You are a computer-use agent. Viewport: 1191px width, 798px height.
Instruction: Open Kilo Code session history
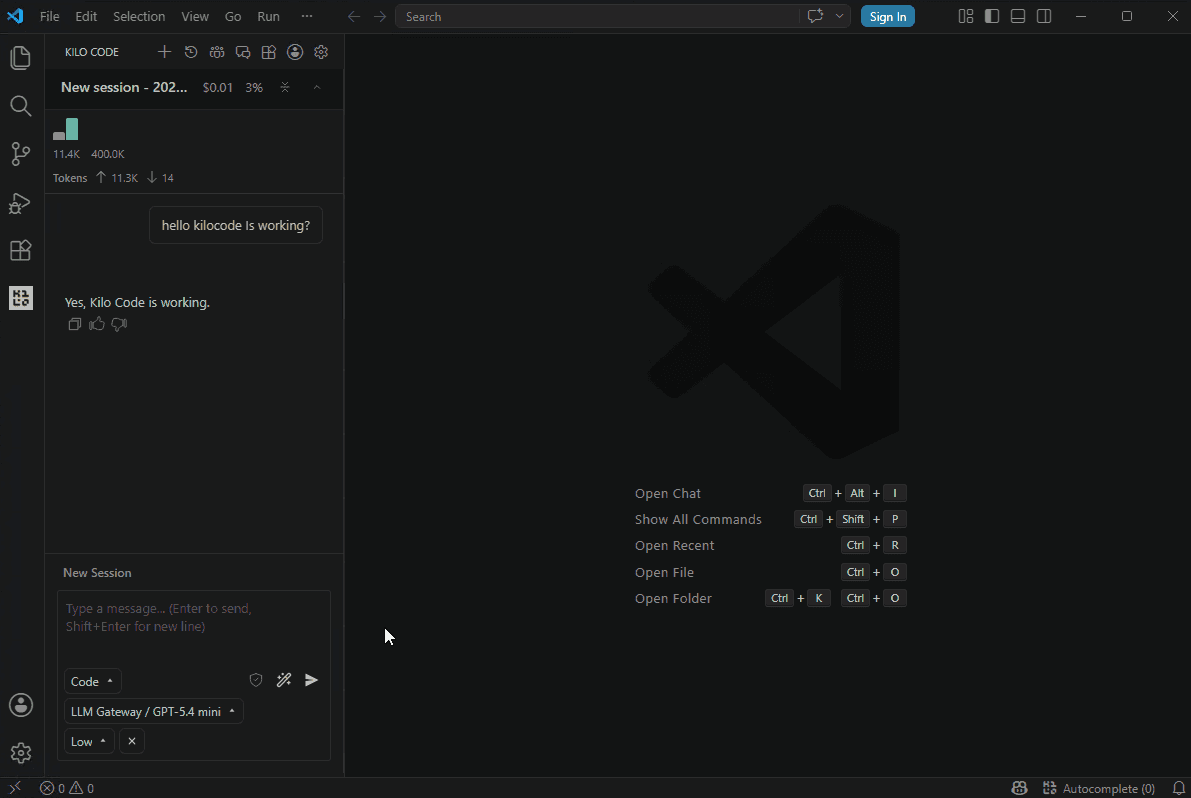(191, 52)
